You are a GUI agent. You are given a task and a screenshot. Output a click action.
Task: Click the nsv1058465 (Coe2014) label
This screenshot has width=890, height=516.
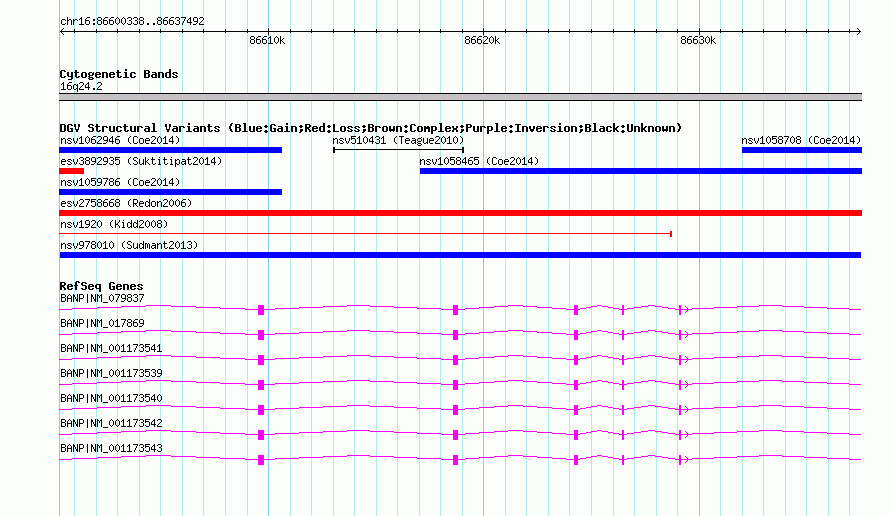479,161
